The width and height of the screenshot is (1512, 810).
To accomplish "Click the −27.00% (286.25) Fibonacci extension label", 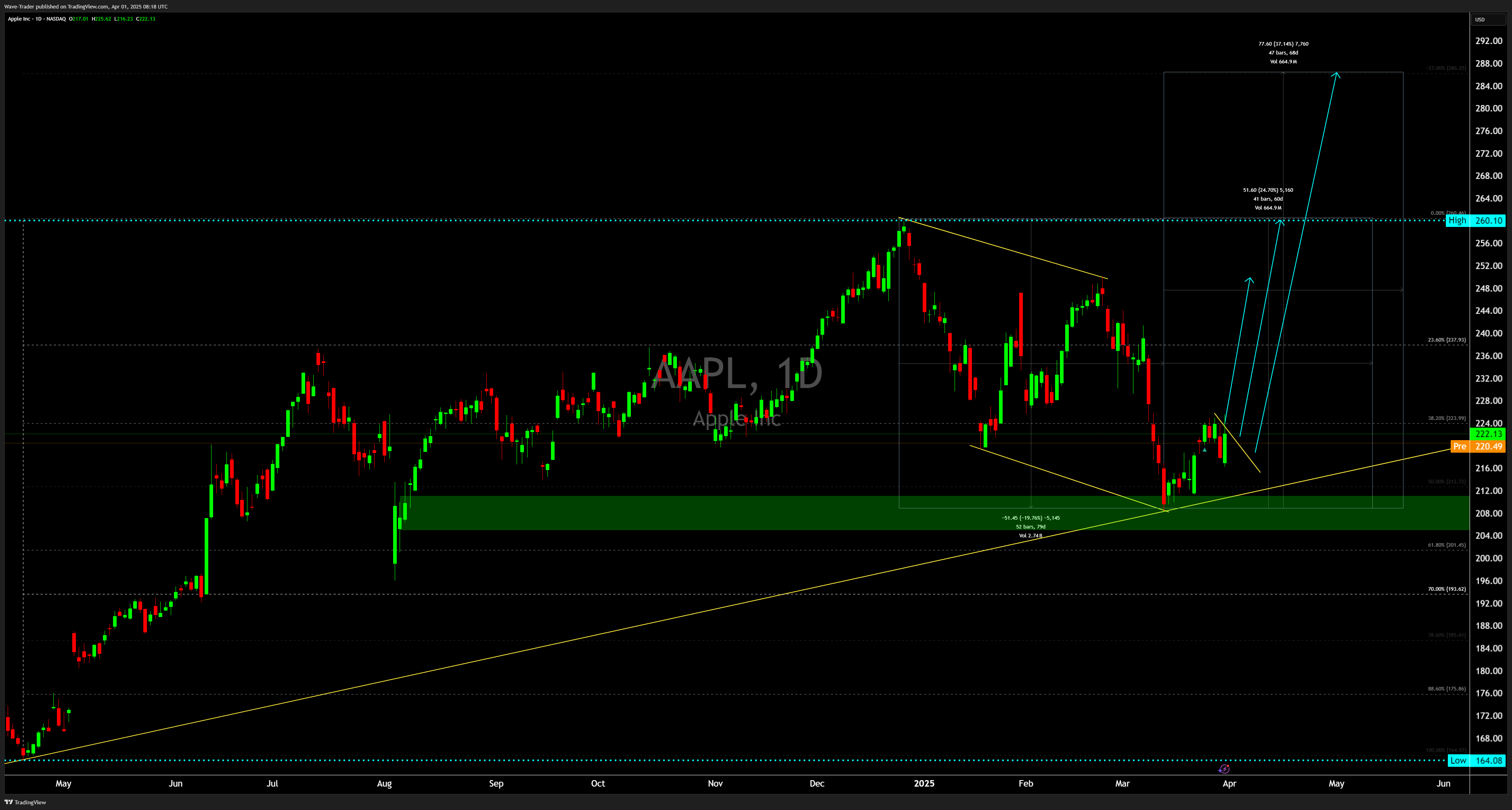I will coord(1446,68).
